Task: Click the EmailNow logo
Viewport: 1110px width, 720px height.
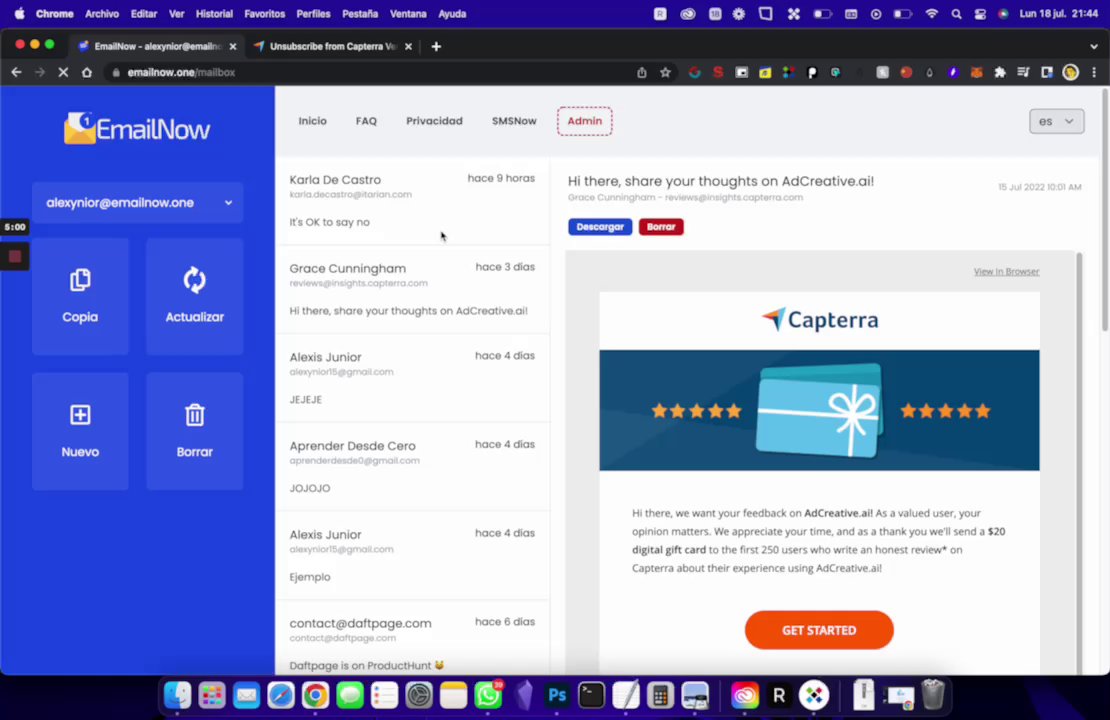Action: (137, 129)
